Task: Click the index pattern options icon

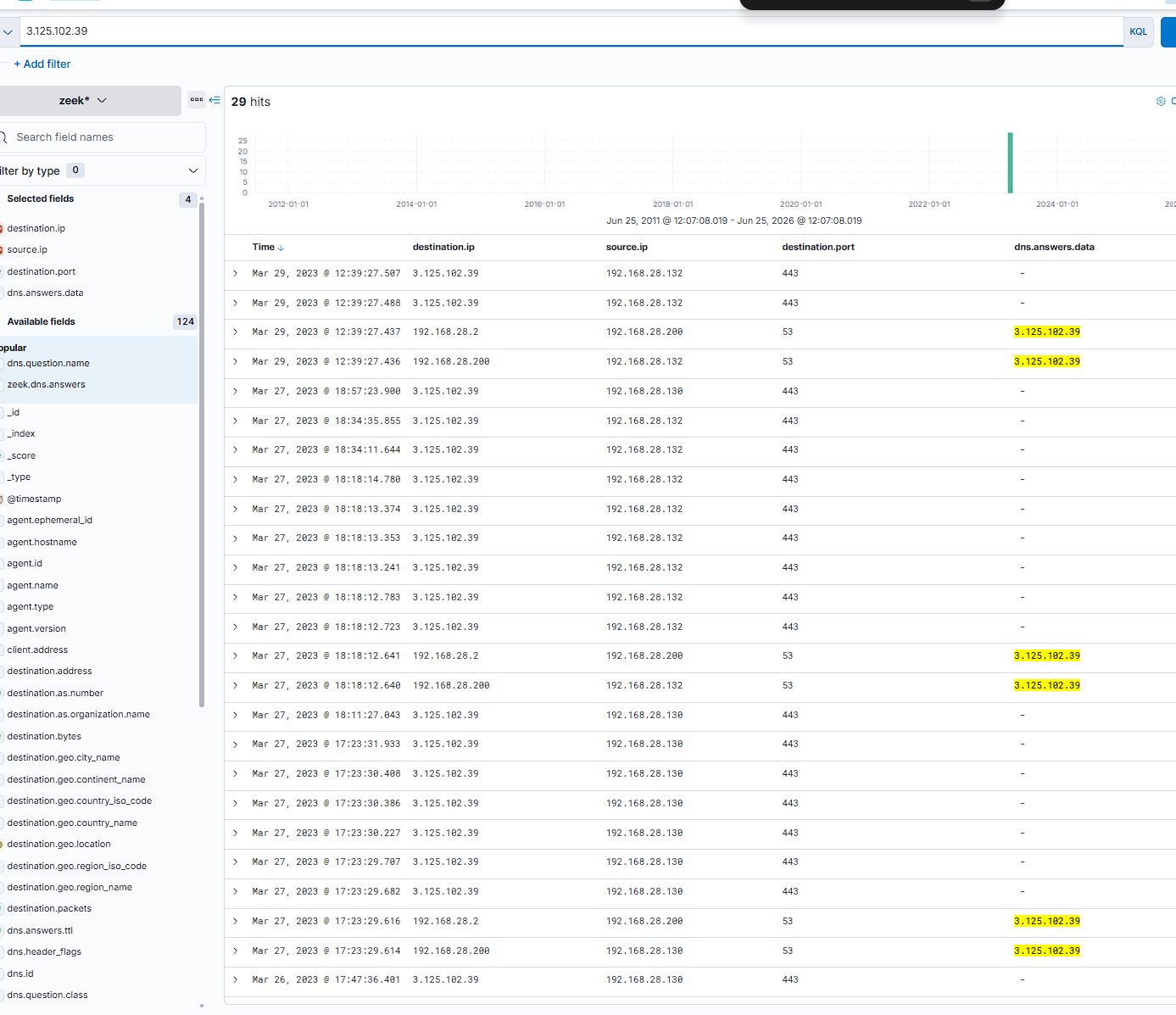Action: point(197,100)
